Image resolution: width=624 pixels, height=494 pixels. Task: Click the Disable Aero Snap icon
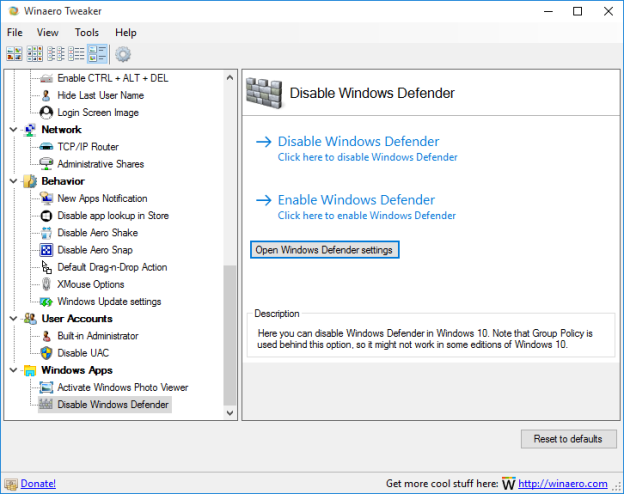[46, 250]
